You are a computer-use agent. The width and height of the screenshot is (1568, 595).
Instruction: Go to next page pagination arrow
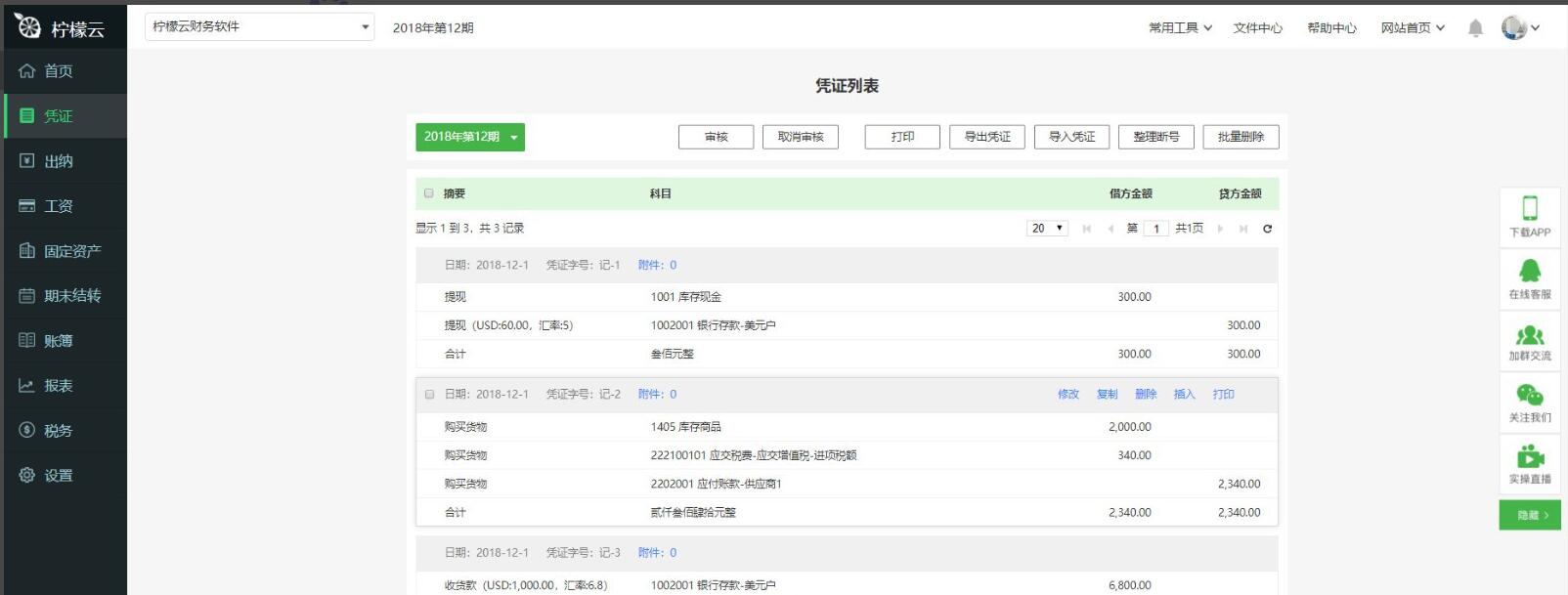tap(1220, 229)
